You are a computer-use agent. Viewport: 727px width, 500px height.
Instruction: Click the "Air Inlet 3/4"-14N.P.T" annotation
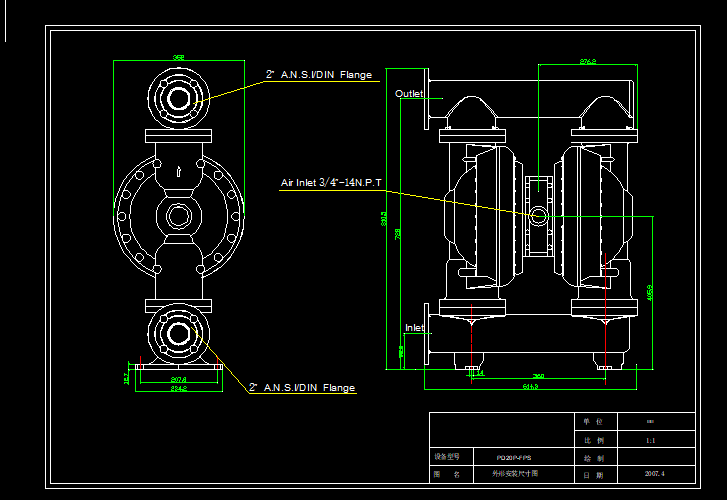click(331, 183)
